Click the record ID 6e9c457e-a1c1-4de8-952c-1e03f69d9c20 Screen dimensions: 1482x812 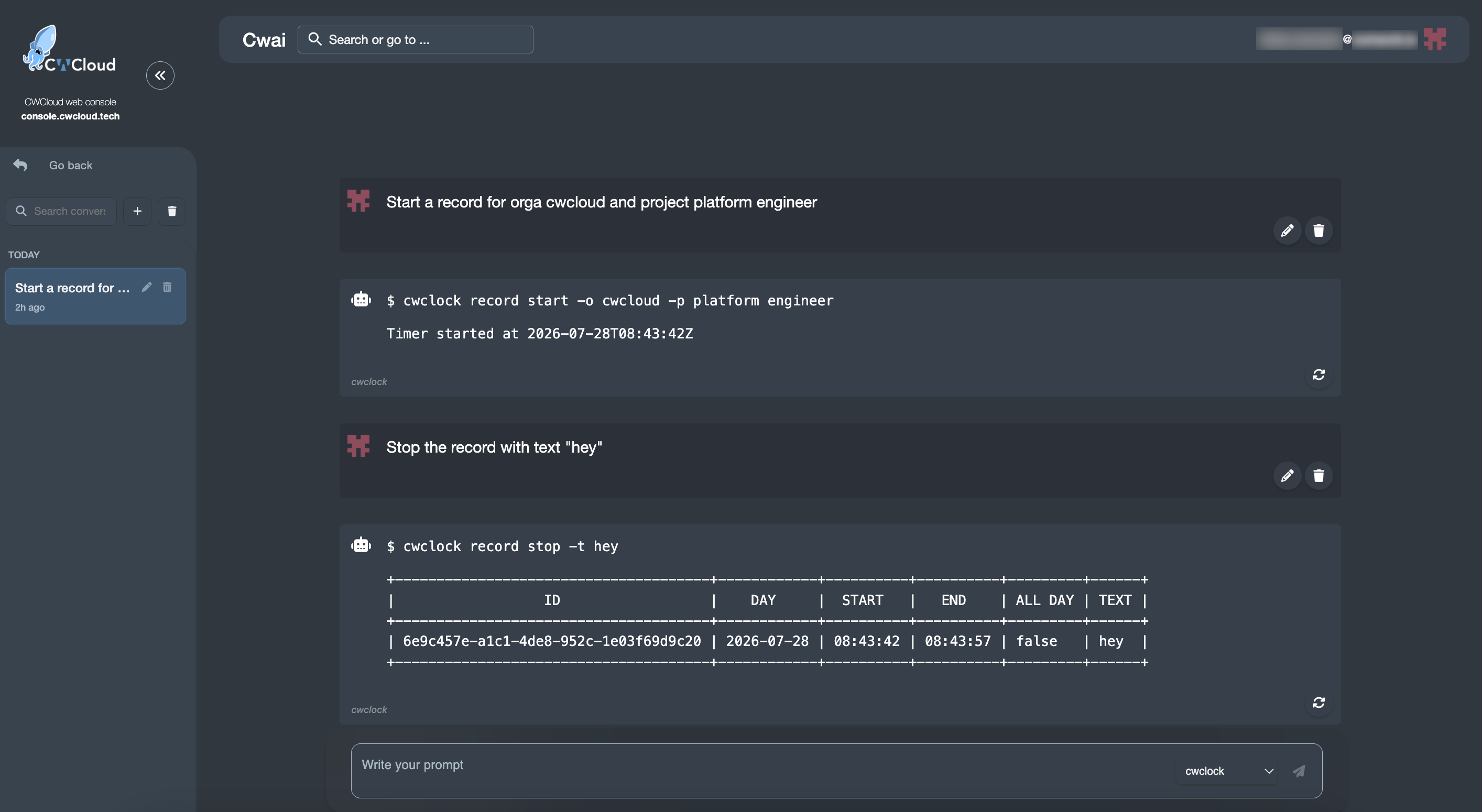[552, 641]
